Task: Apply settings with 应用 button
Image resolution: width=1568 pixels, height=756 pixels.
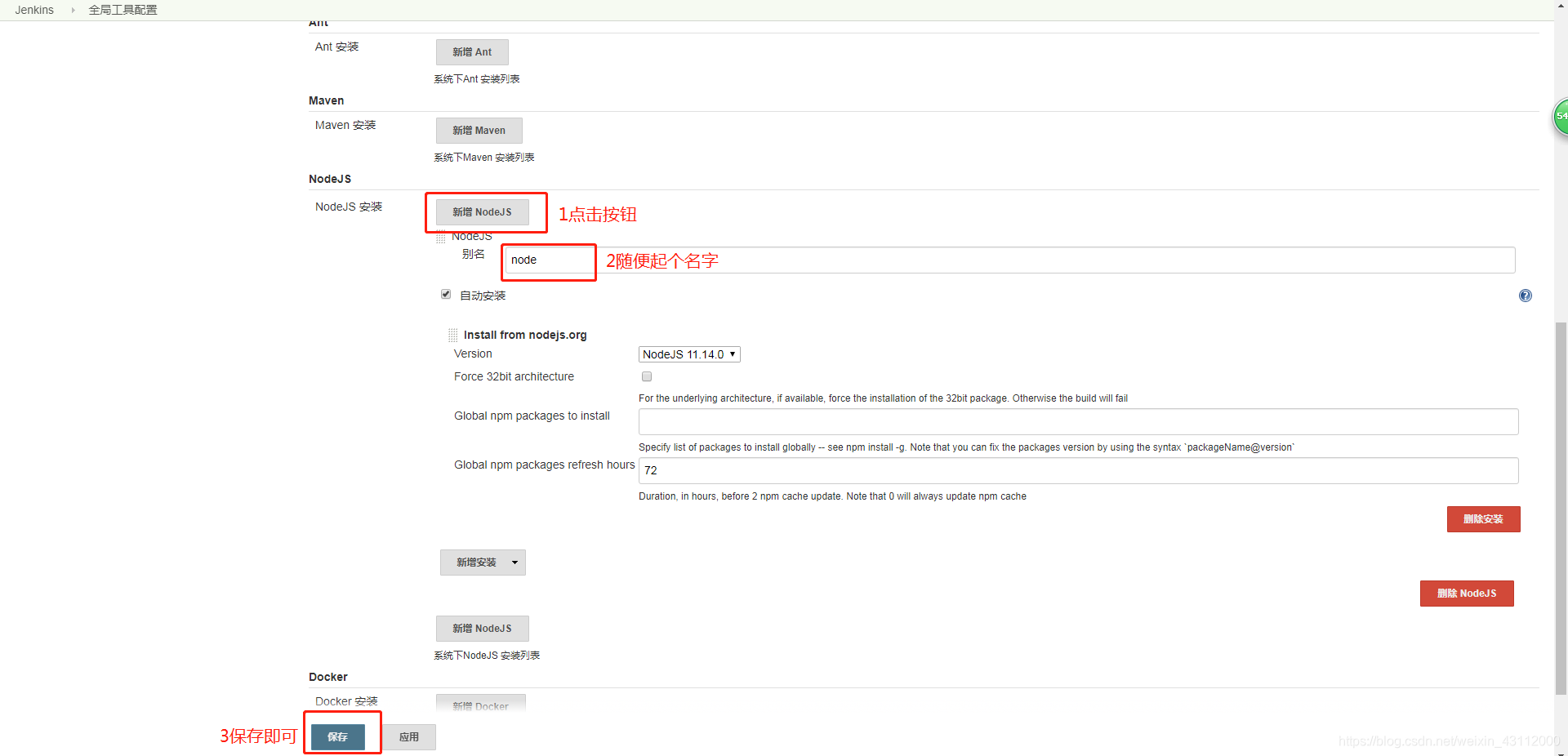Action: [409, 737]
